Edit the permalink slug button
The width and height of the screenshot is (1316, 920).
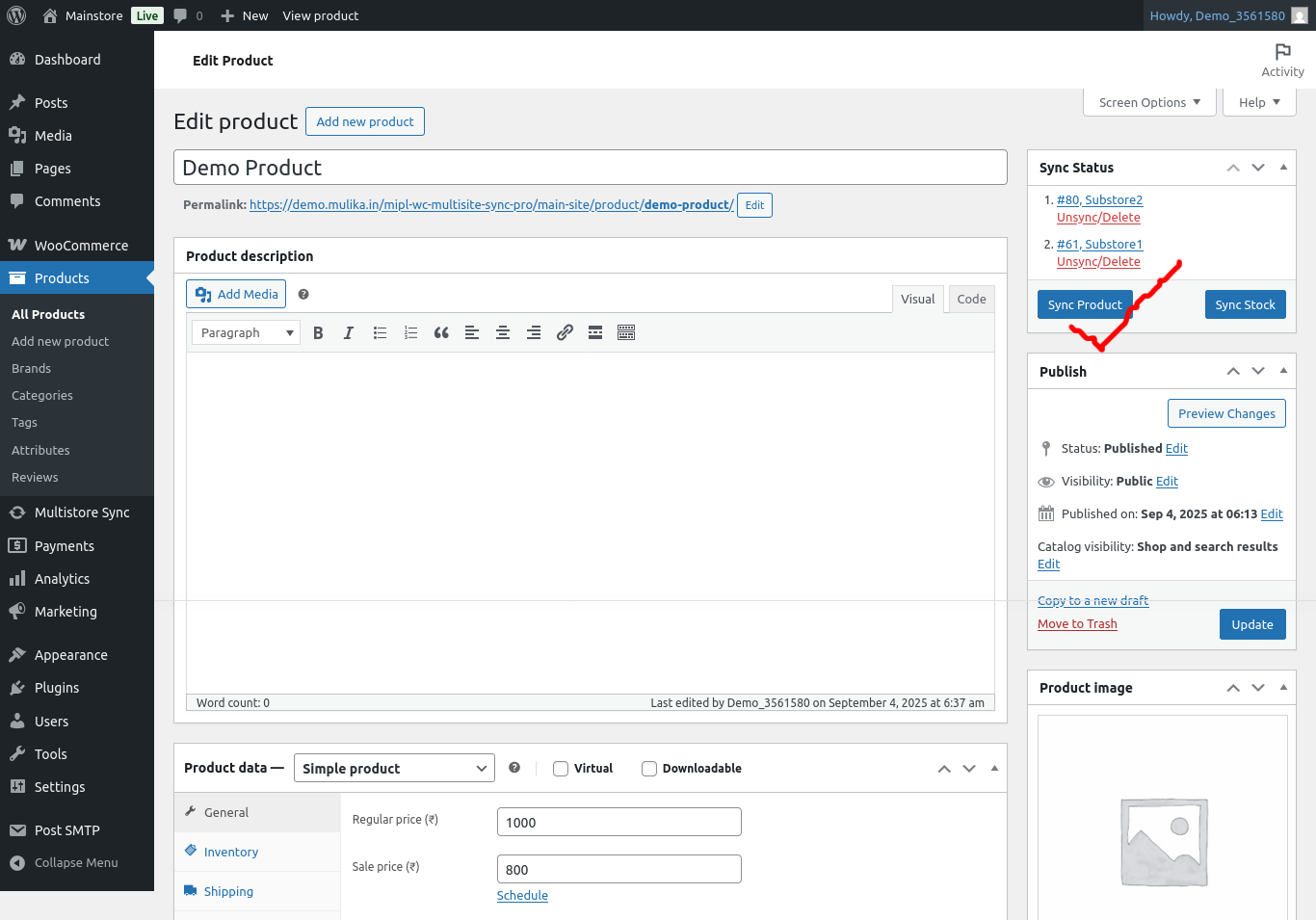click(x=754, y=205)
